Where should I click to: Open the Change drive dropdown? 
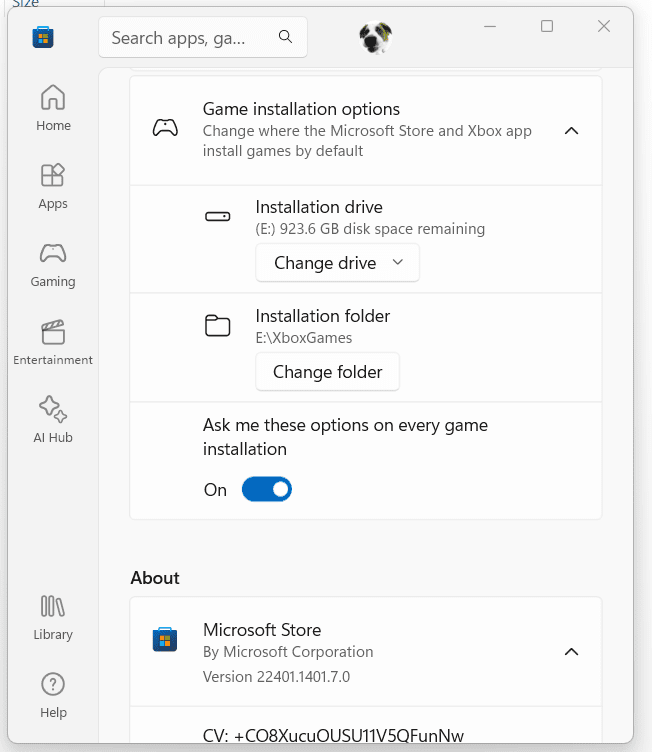click(337, 263)
